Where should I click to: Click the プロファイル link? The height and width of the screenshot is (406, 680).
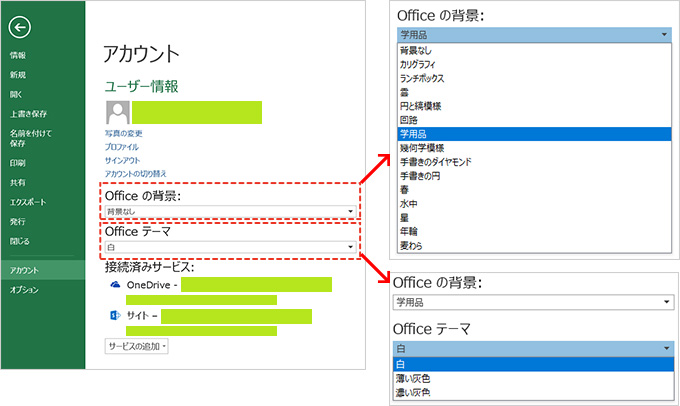click(x=122, y=147)
